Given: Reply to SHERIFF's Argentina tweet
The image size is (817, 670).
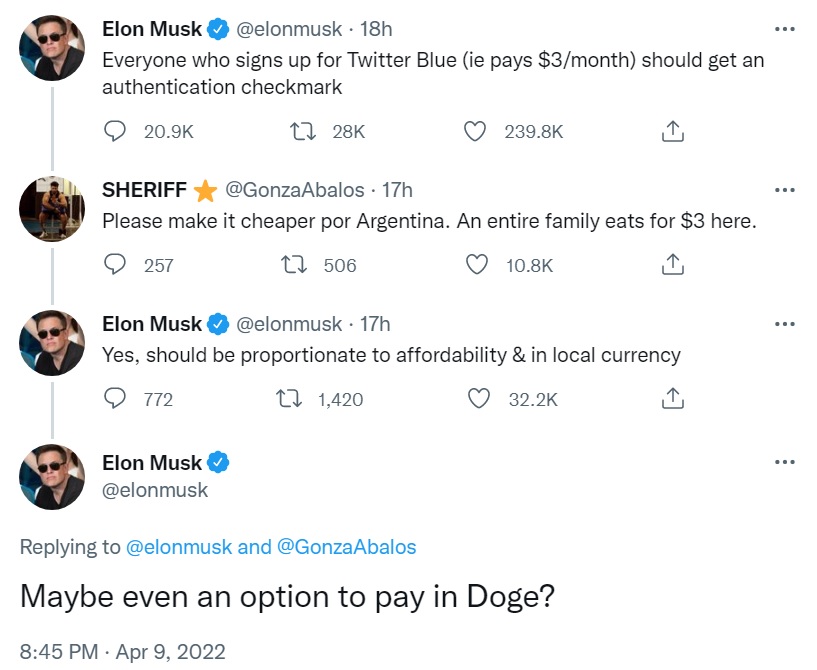Looking at the screenshot, I should click(x=115, y=264).
